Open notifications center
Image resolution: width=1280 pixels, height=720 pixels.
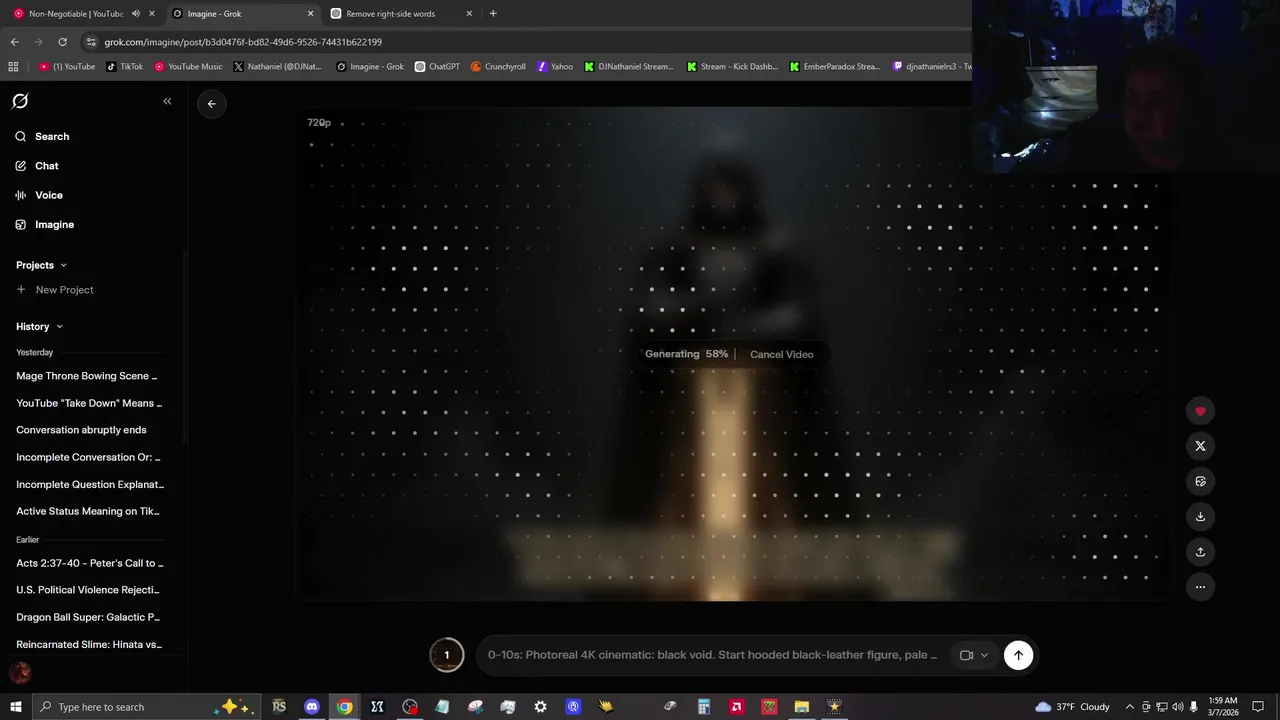1258,707
